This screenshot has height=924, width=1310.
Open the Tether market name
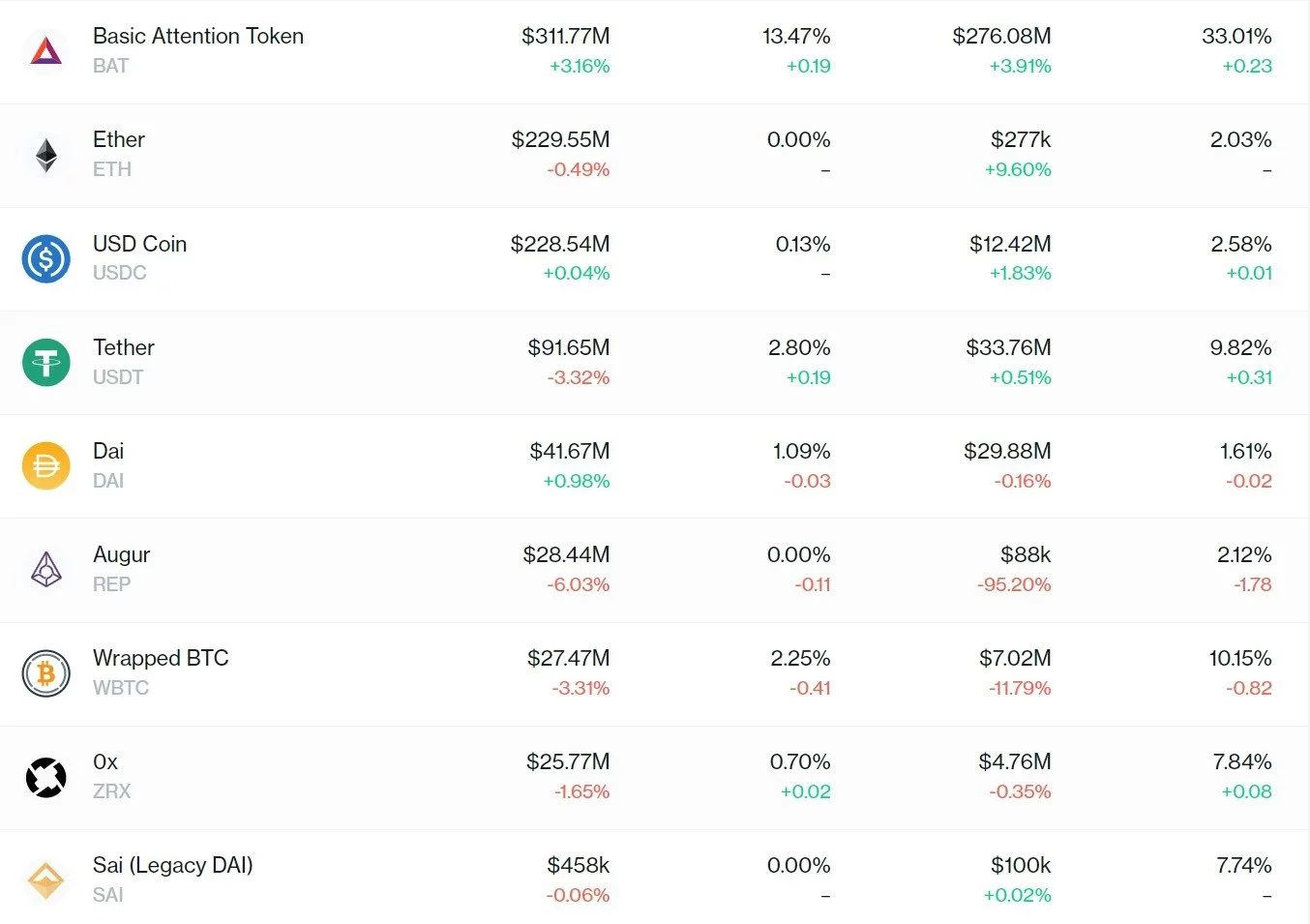[124, 347]
